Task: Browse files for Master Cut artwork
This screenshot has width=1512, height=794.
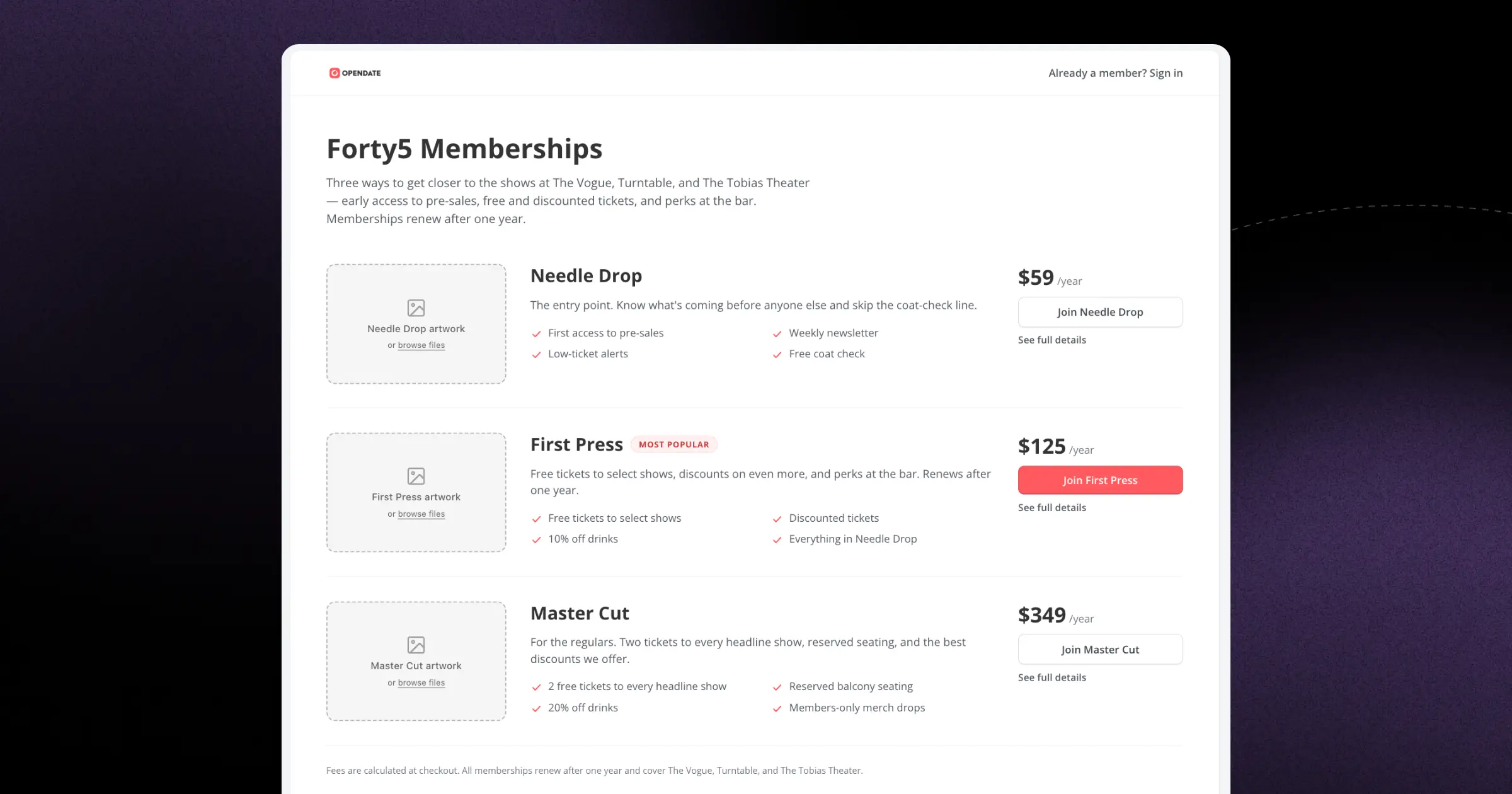Action: (421, 682)
